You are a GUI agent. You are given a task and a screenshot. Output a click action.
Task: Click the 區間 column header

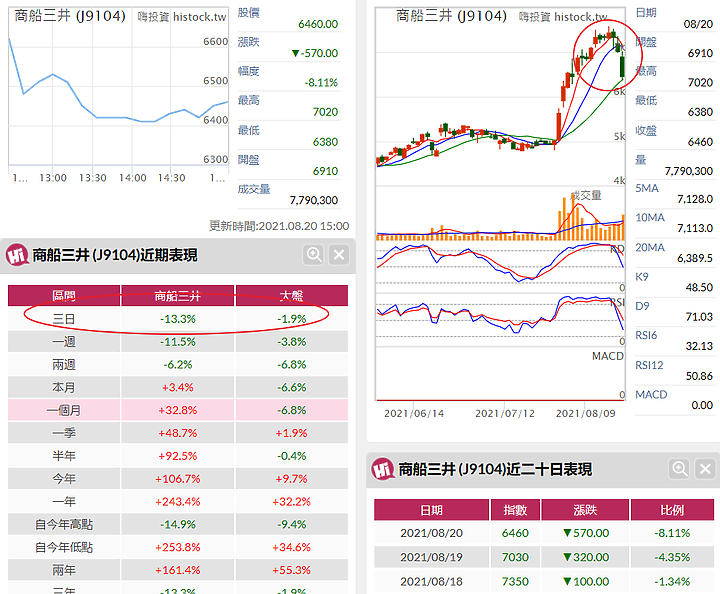point(64,296)
